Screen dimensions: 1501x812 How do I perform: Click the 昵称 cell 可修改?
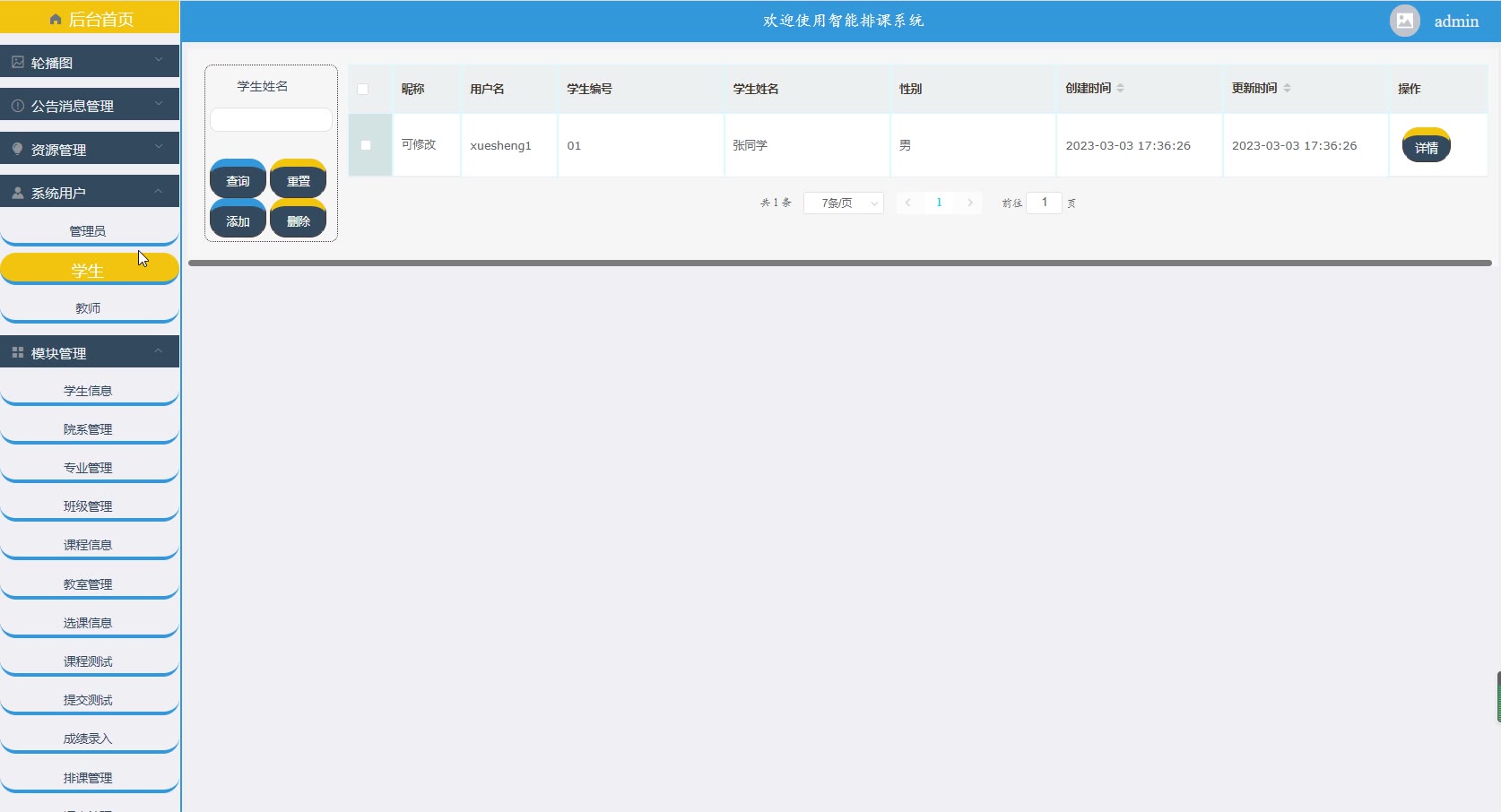click(419, 144)
